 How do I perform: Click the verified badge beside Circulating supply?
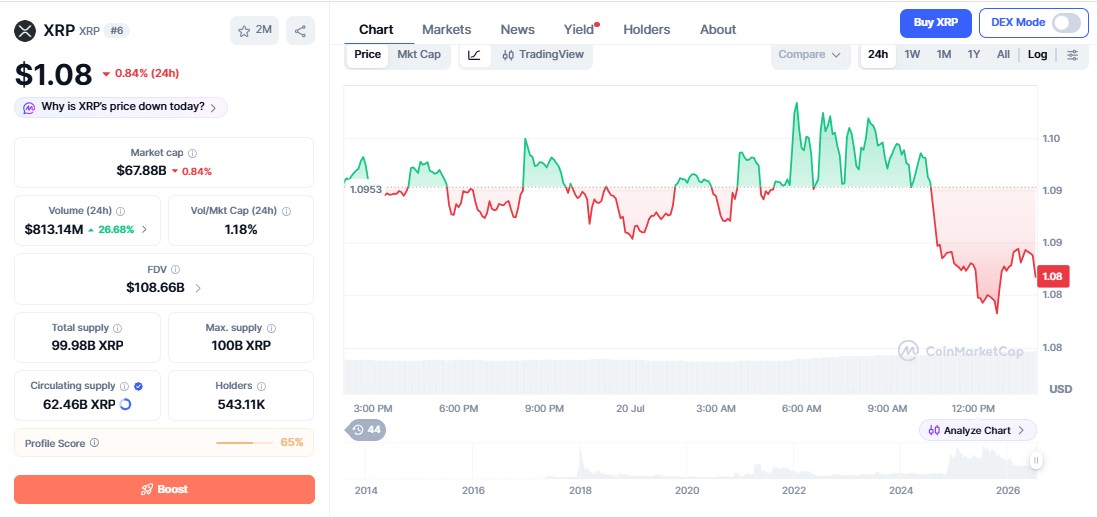click(139, 385)
